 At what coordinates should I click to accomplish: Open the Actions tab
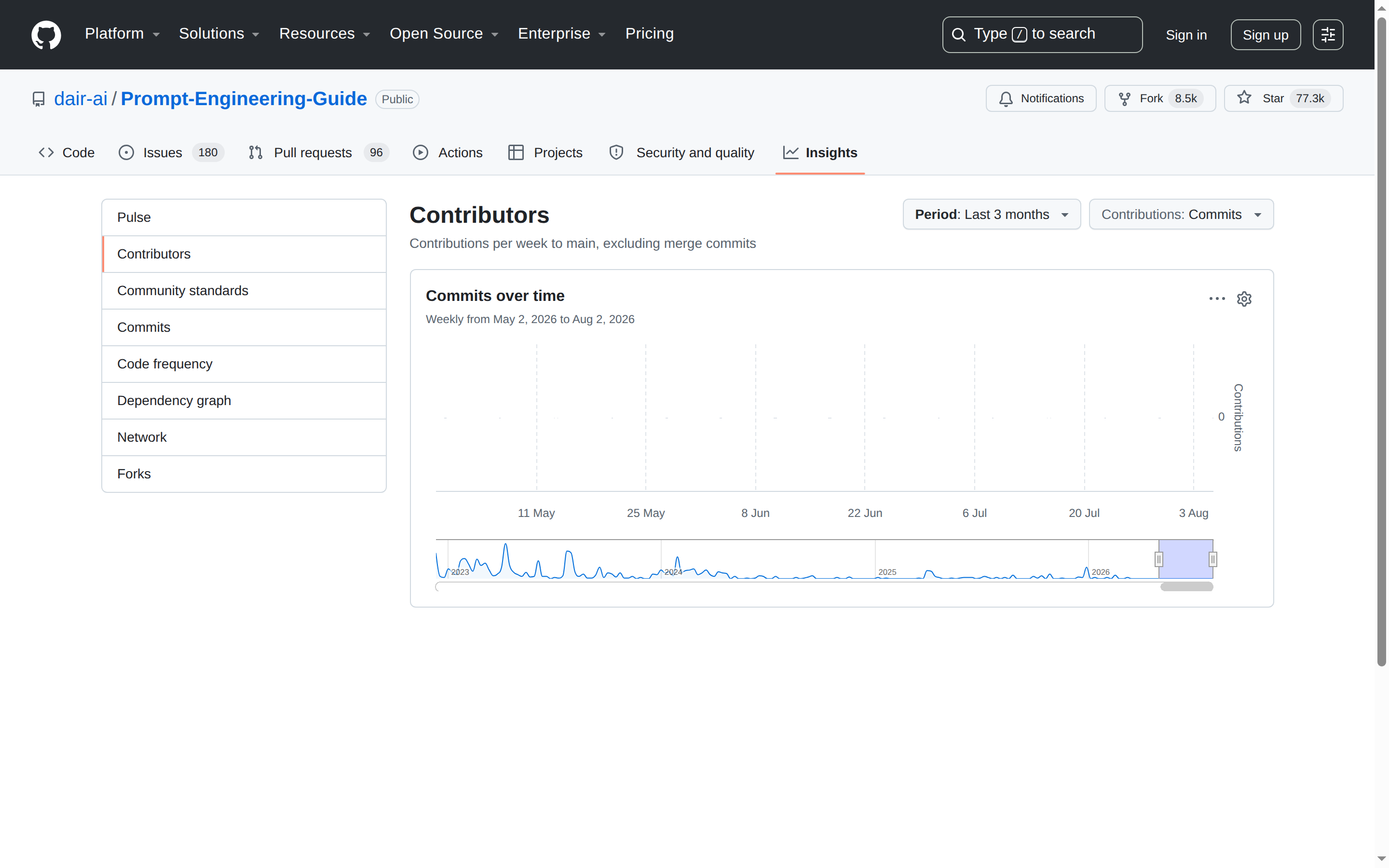(x=448, y=153)
